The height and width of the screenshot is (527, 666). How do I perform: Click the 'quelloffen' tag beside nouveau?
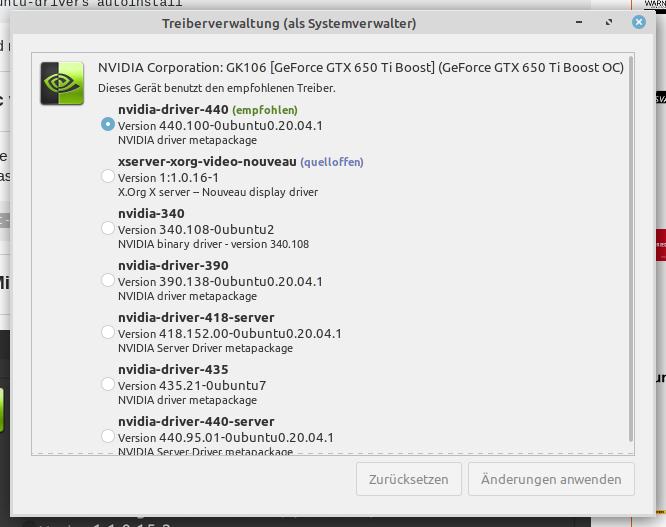coord(332,162)
